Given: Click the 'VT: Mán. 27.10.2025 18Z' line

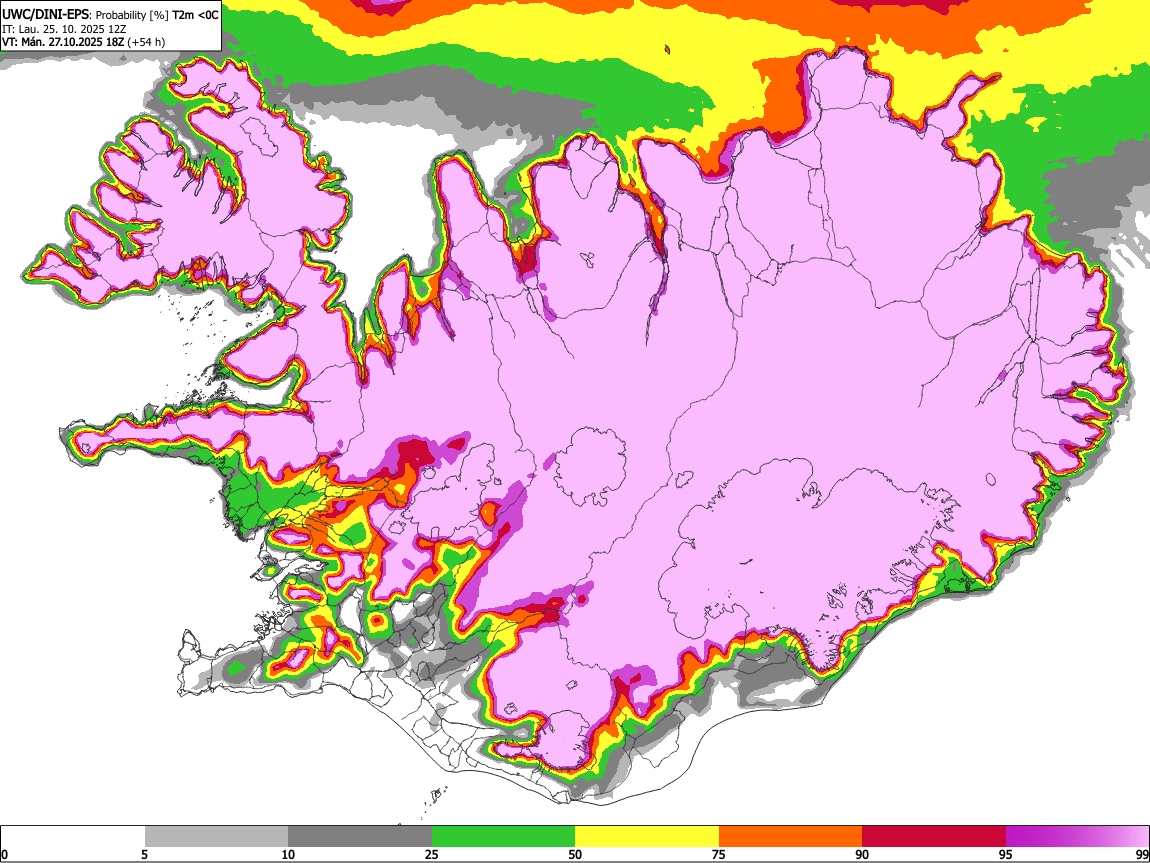Looking at the screenshot, I should click(x=63, y=42).
